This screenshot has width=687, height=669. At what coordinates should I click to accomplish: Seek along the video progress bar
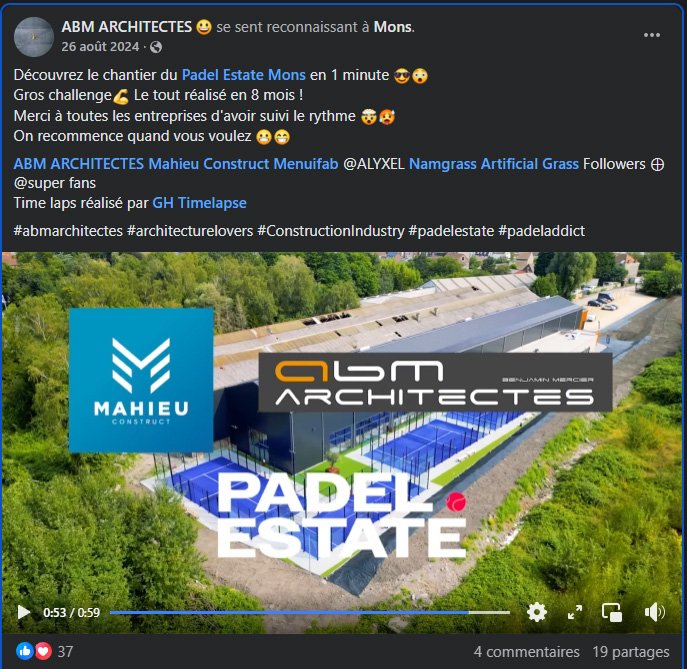310,612
